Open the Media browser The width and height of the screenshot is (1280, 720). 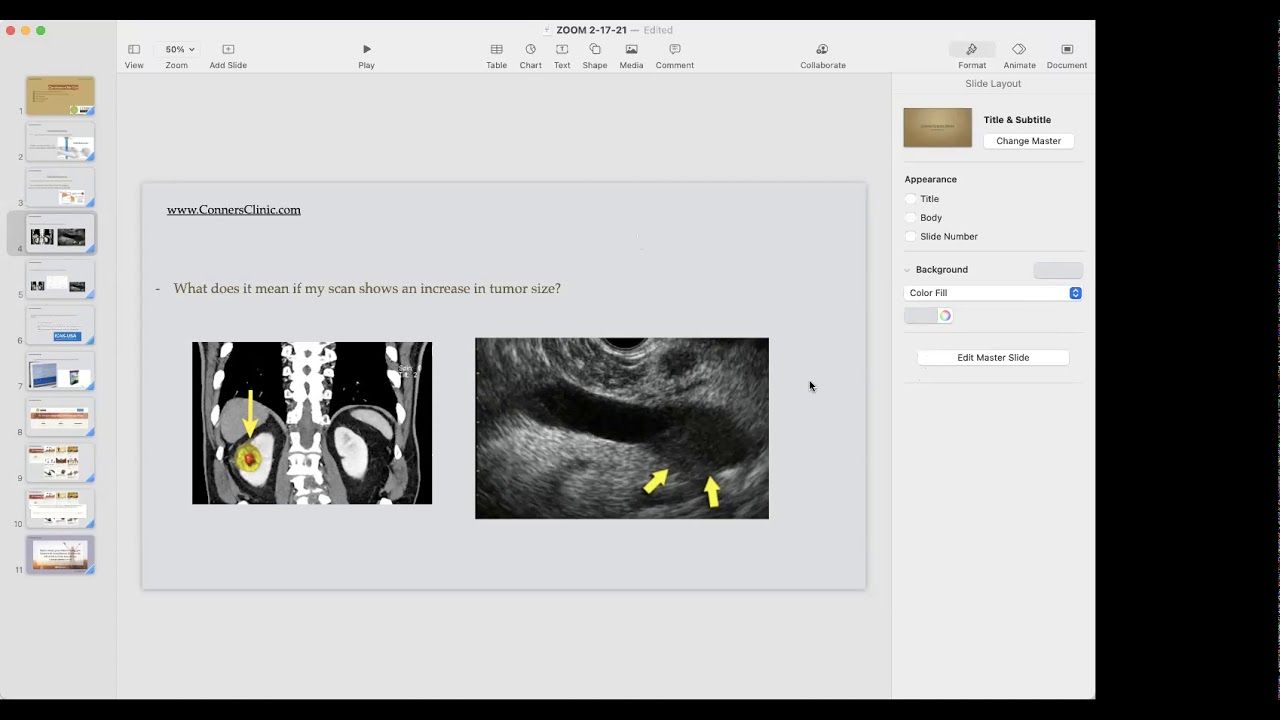[631, 49]
